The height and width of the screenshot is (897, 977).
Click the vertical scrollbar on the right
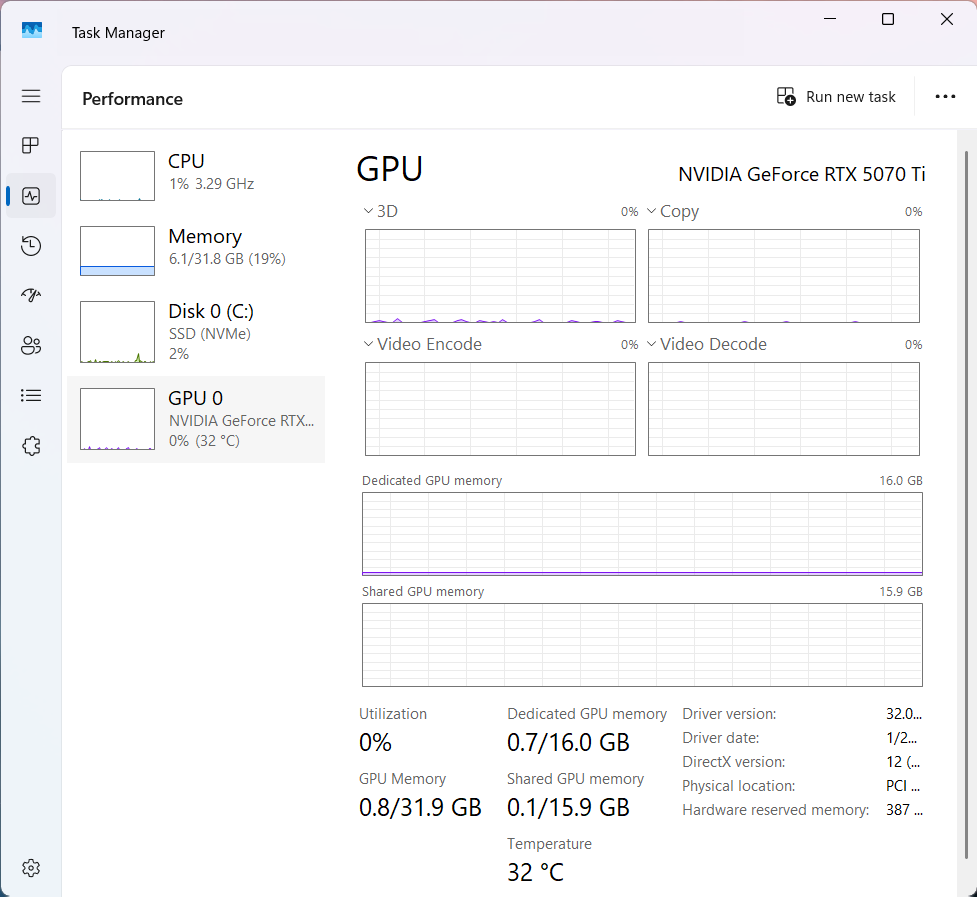tap(966, 505)
